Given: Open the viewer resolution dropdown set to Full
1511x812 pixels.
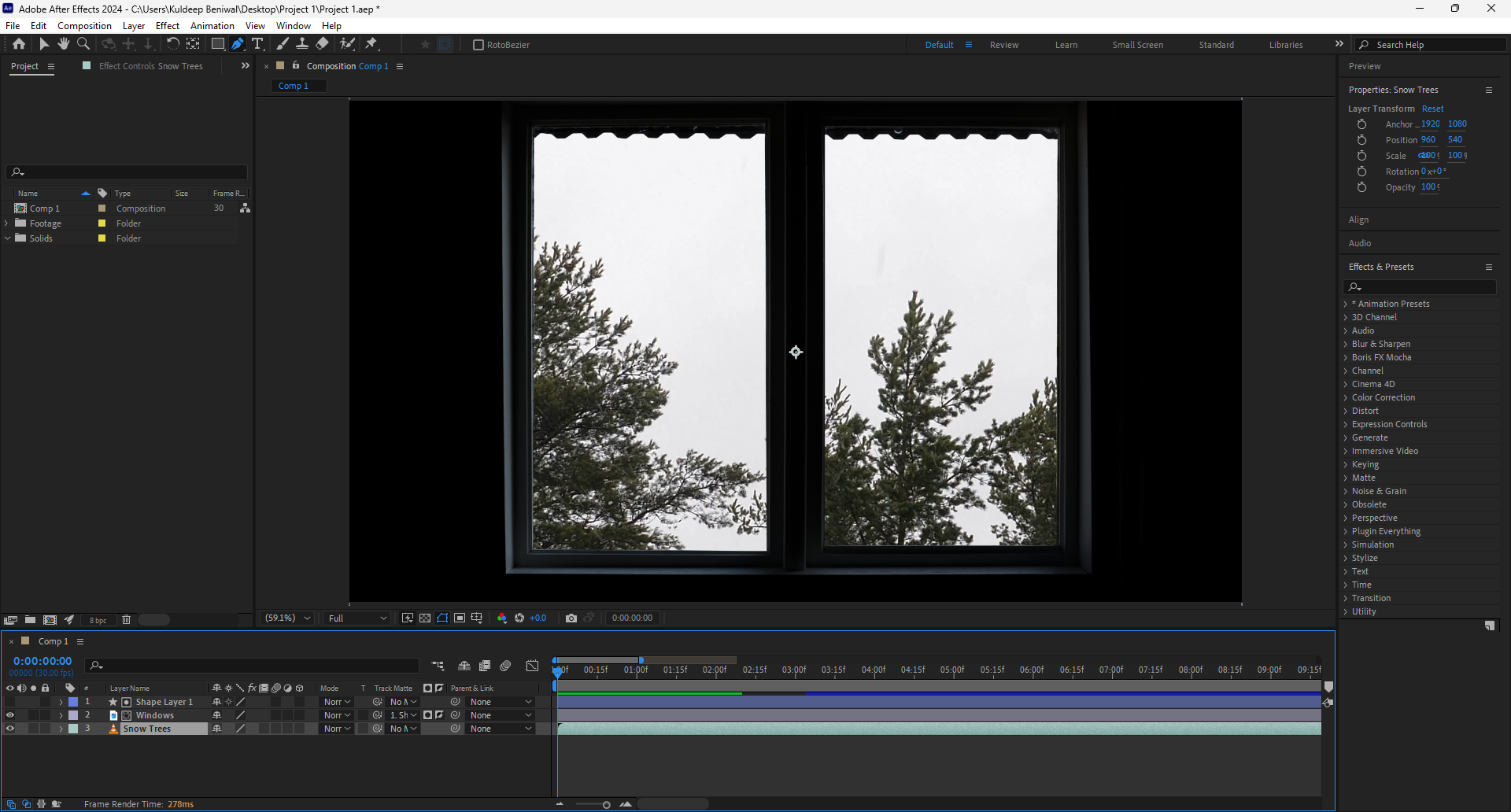Looking at the screenshot, I should [x=357, y=618].
